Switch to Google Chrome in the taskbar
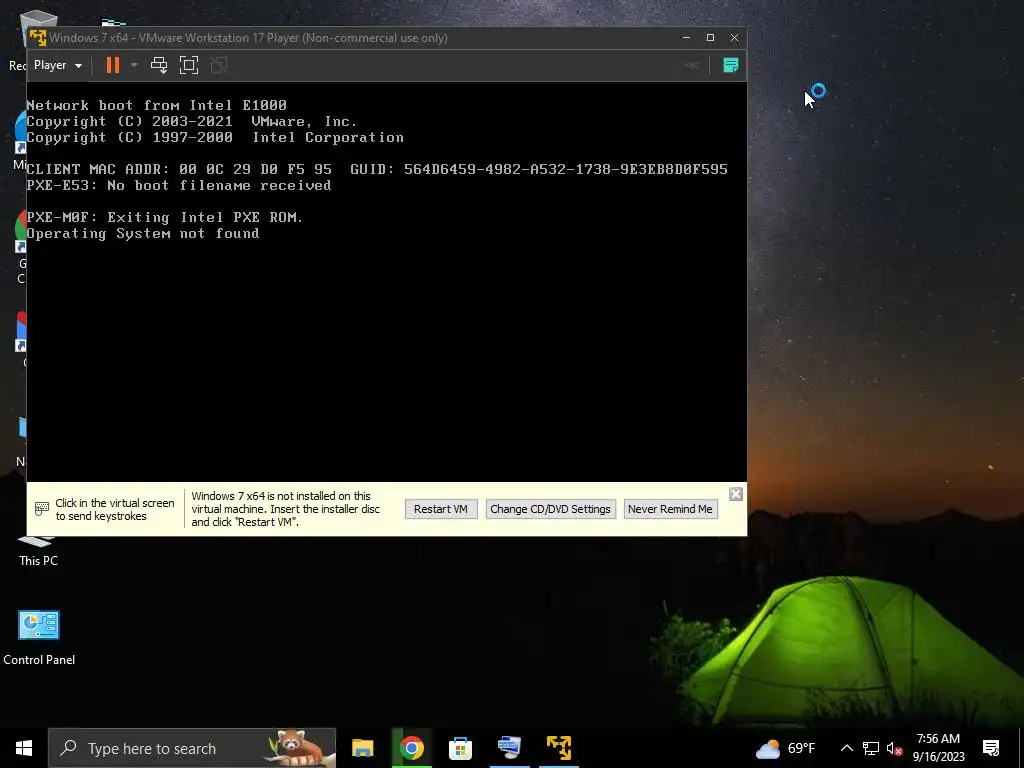Screen dimensions: 1024x768 (x=412, y=748)
